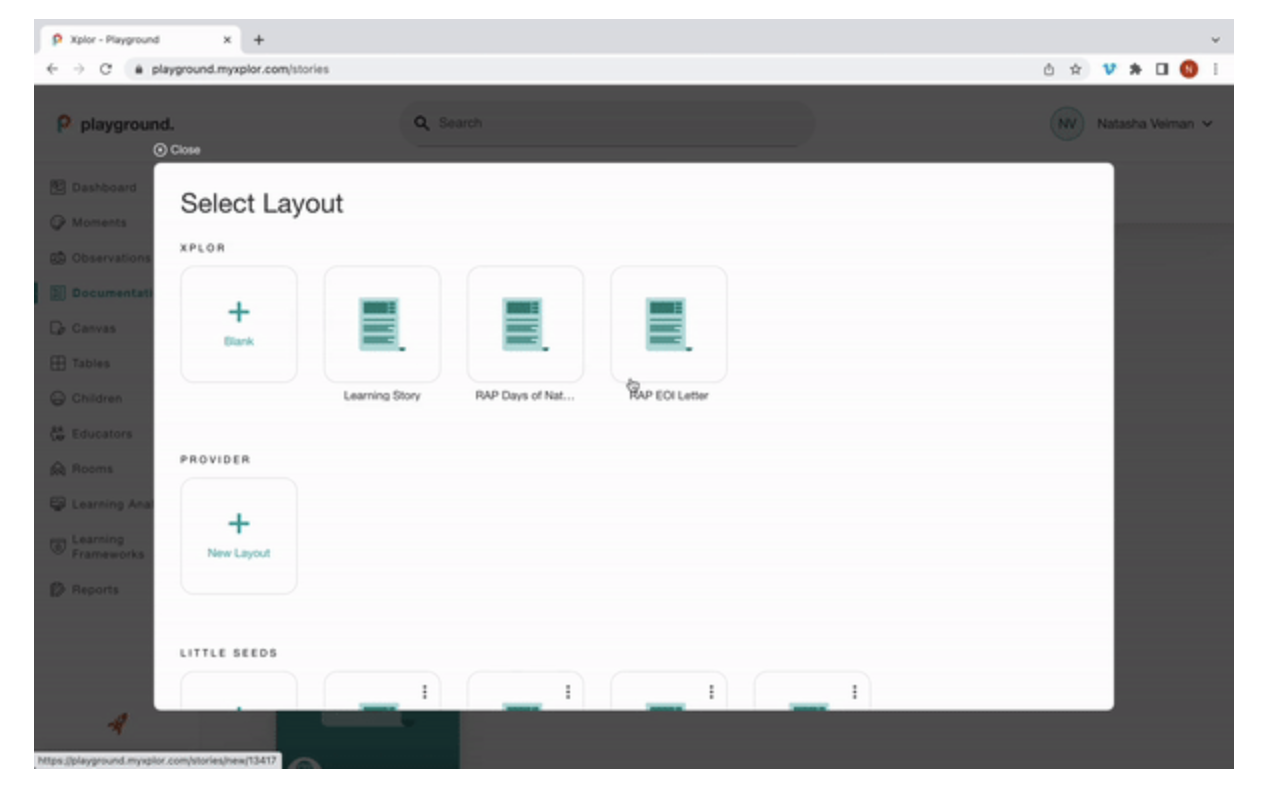Close the Select Layout dialog
This screenshot has width=1267, height=807.
177,150
